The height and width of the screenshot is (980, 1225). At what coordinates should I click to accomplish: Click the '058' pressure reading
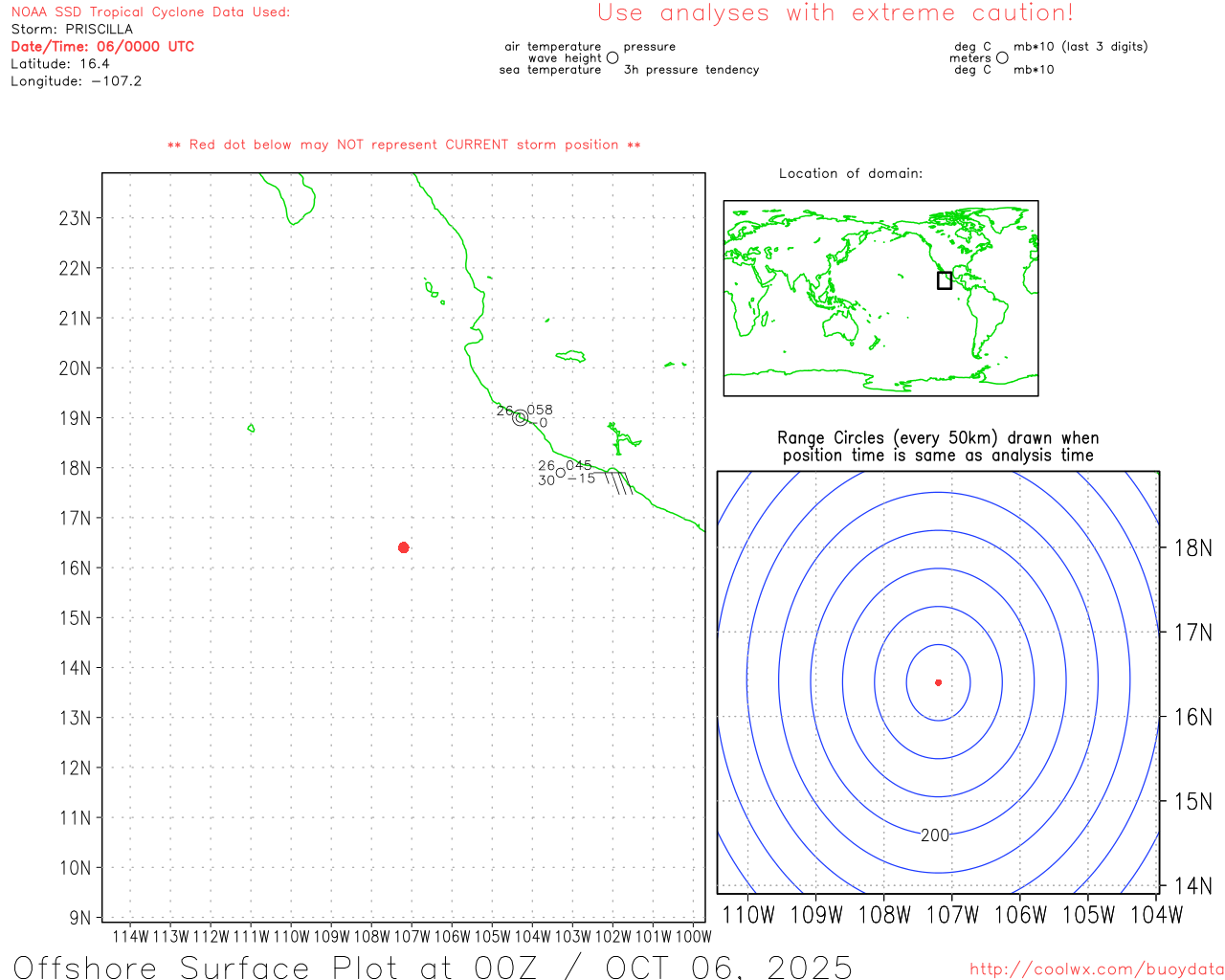tap(540, 410)
